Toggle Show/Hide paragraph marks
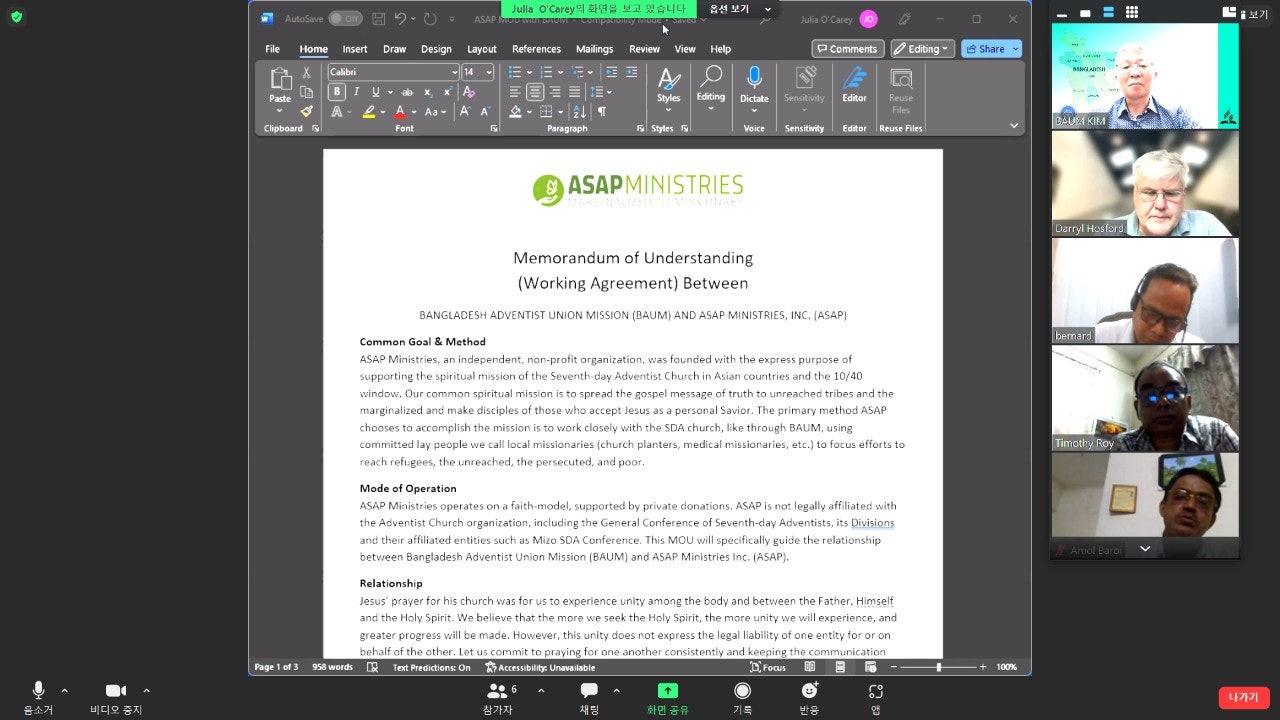 tap(601, 112)
